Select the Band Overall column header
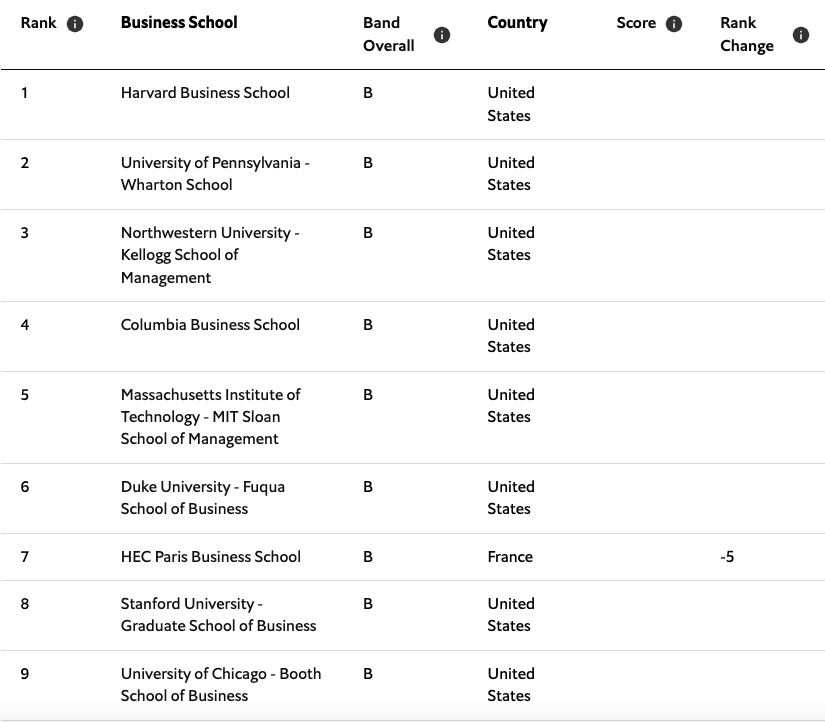Screen dimensions: 825x722 (x=389, y=33)
